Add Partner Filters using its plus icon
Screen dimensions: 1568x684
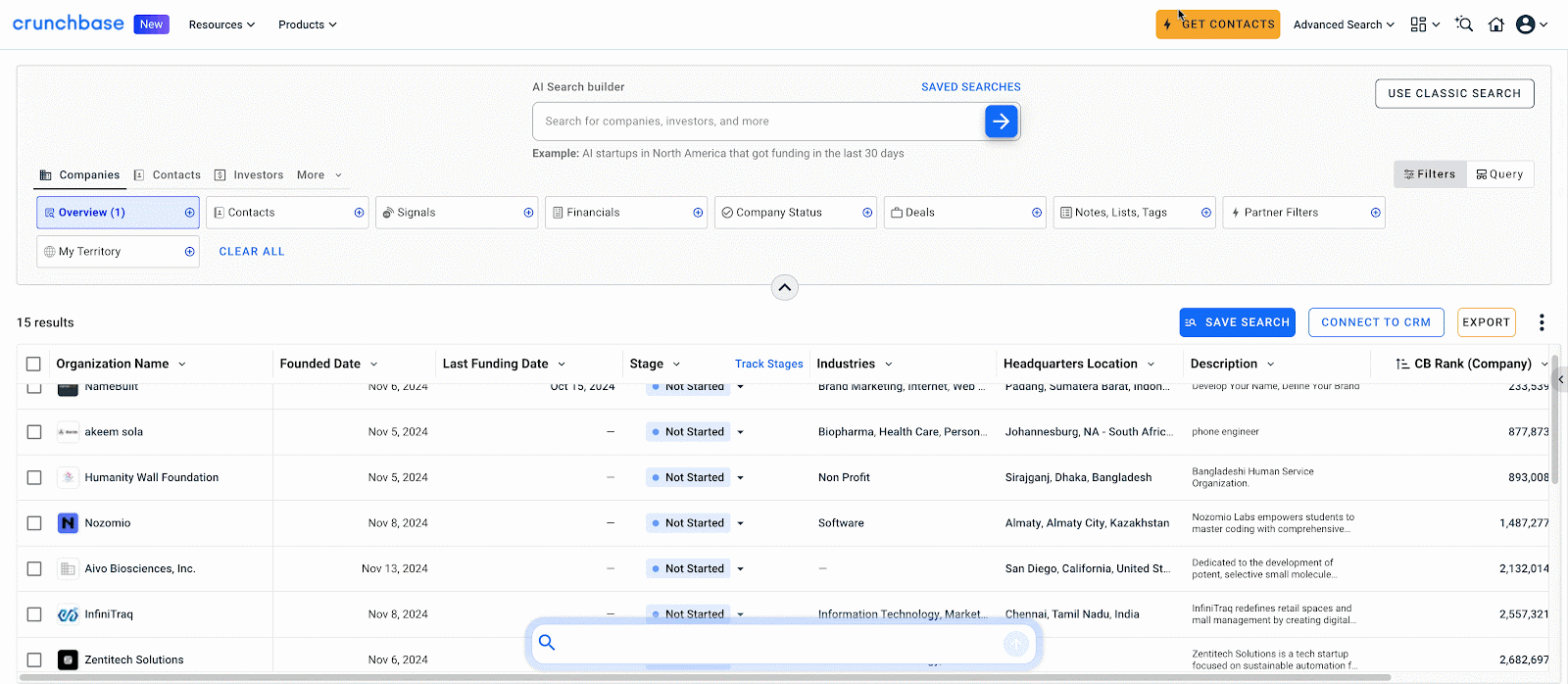[1376, 213]
